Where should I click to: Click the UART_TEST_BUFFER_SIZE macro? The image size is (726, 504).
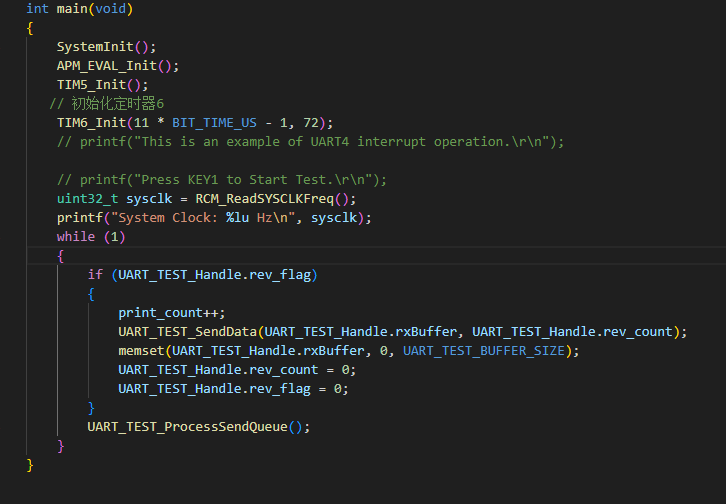pos(484,351)
